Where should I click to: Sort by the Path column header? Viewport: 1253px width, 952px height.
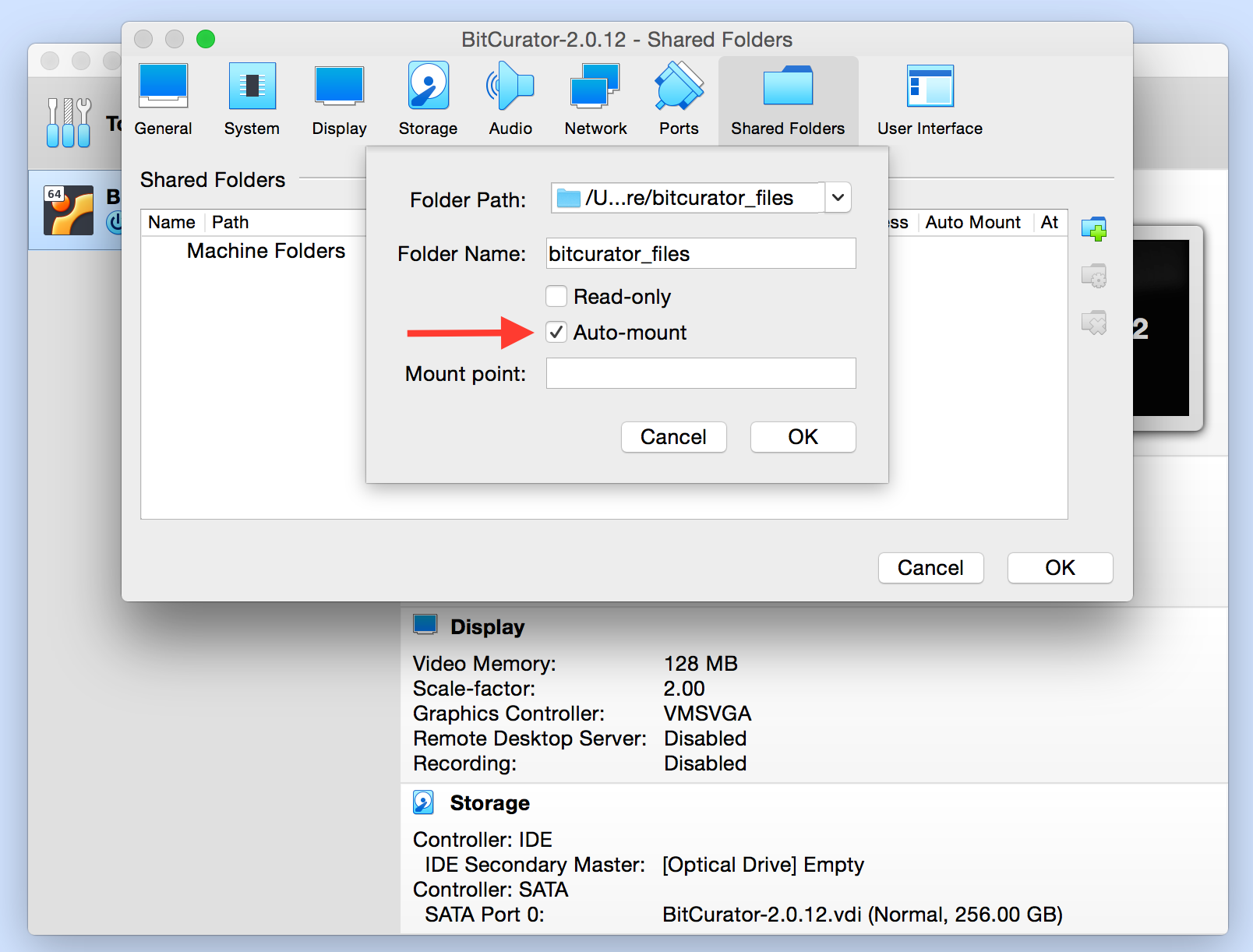point(231,223)
